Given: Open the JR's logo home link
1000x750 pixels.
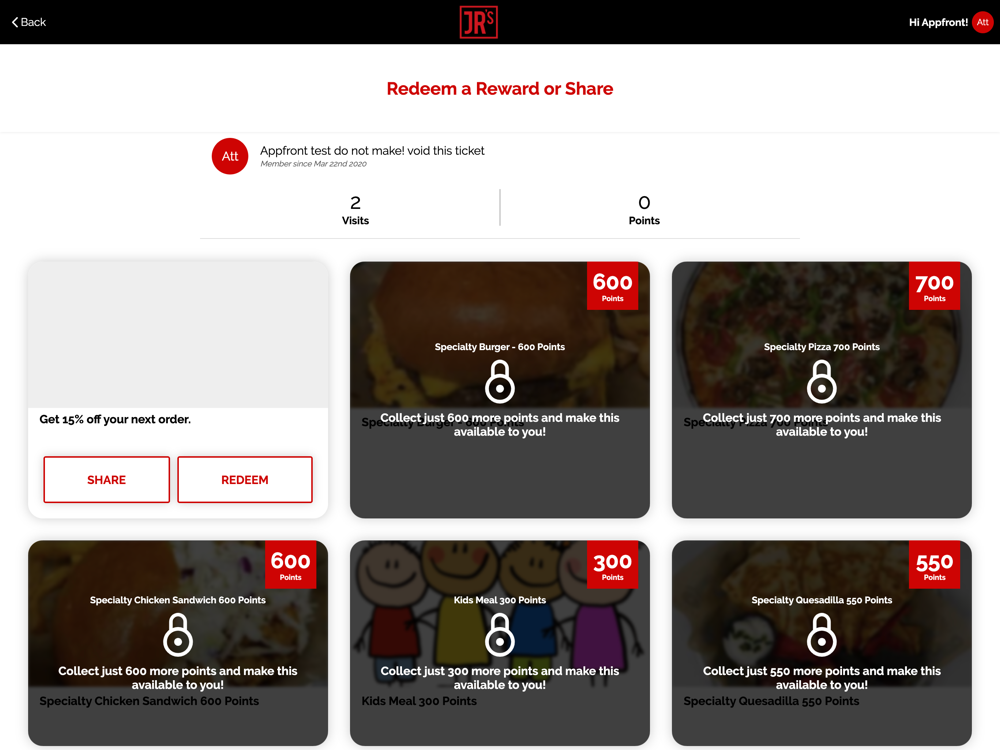Looking at the screenshot, I should click(478, 22).
